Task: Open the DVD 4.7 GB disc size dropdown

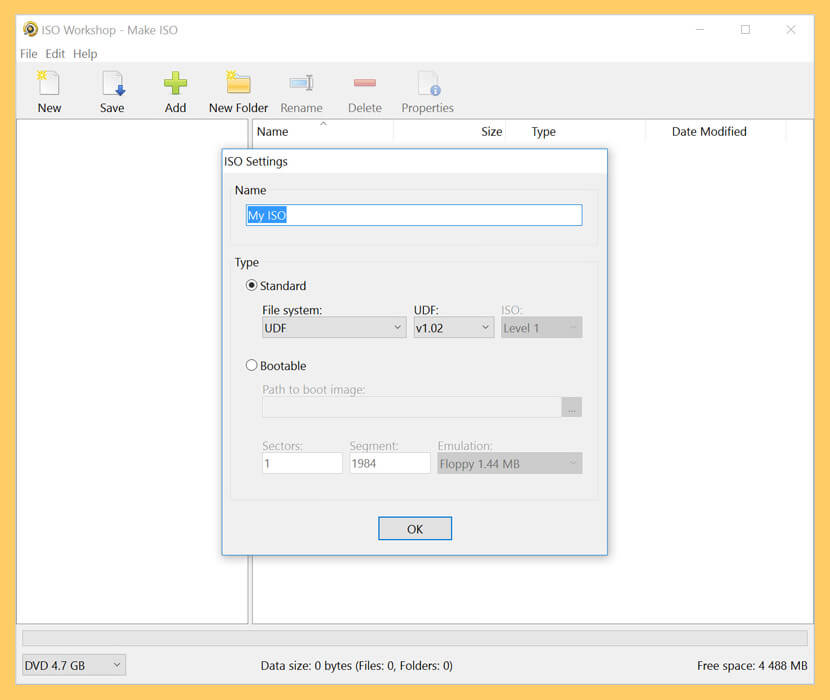Action: [74, 665]
